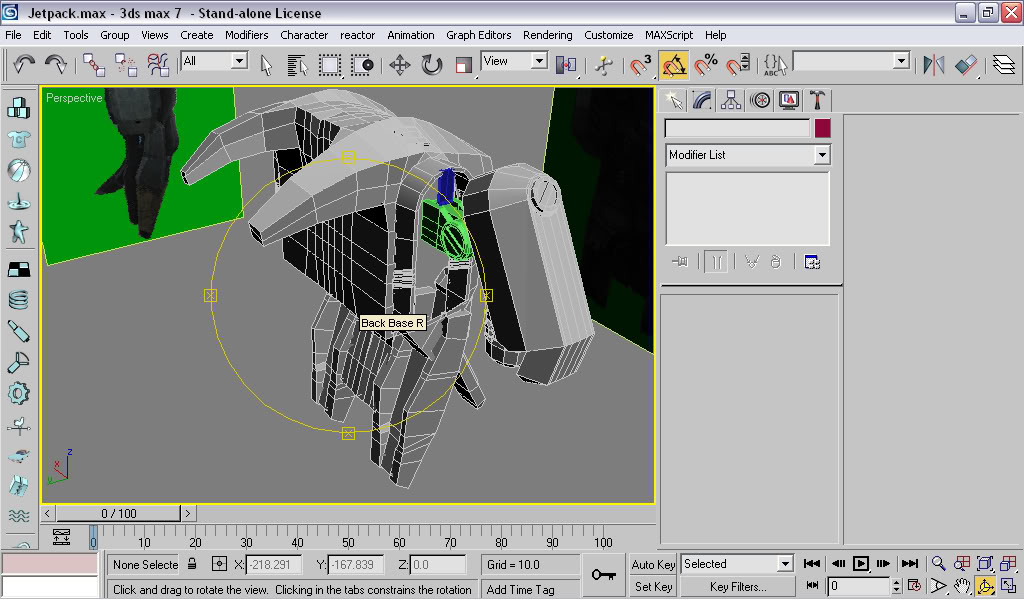
Task: Select the Move tool in the toolbar
Action: click(400, 65)
